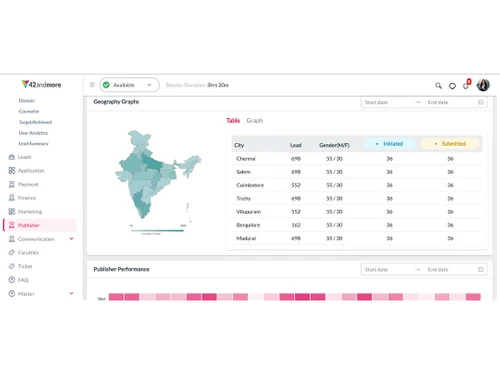Viewport: 500px width, 375px height.
Task: Go to the Faculties section
Action: (x=28, y=253)
